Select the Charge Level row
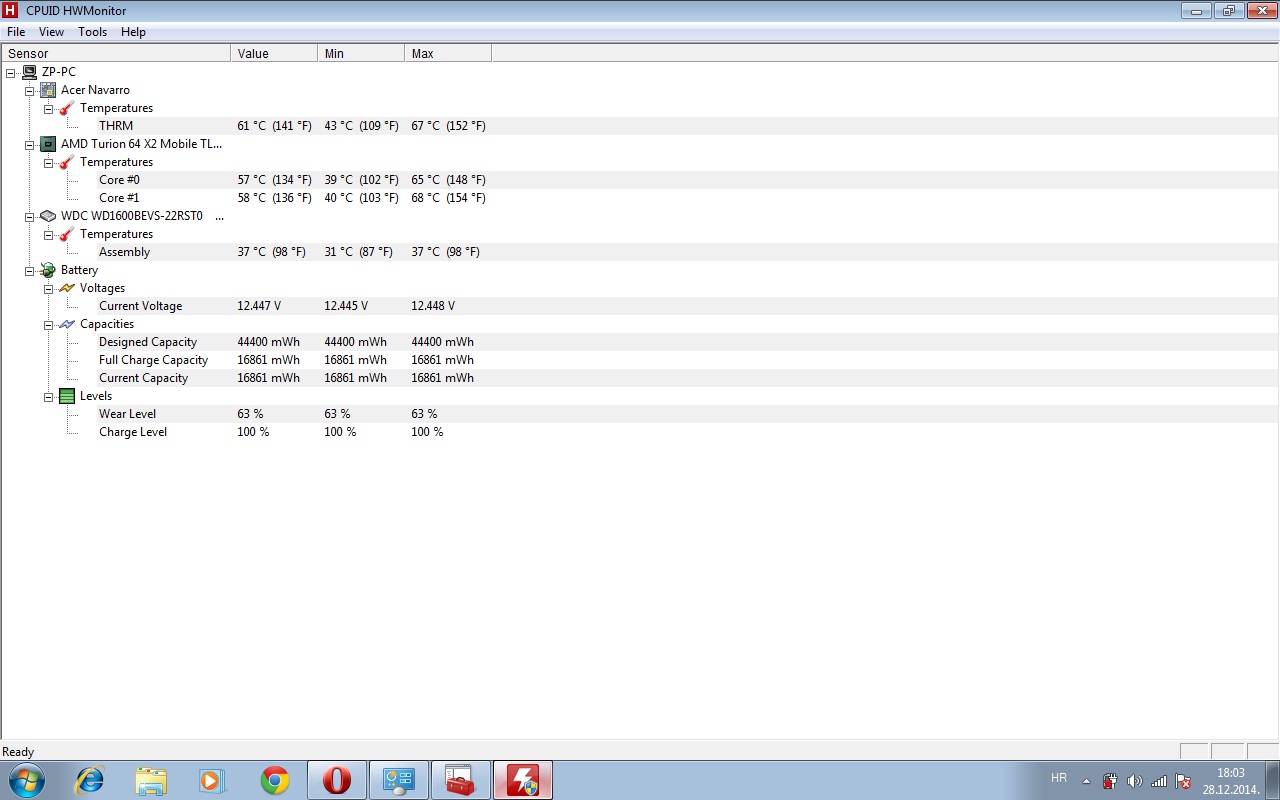 [x=640, y=432]
